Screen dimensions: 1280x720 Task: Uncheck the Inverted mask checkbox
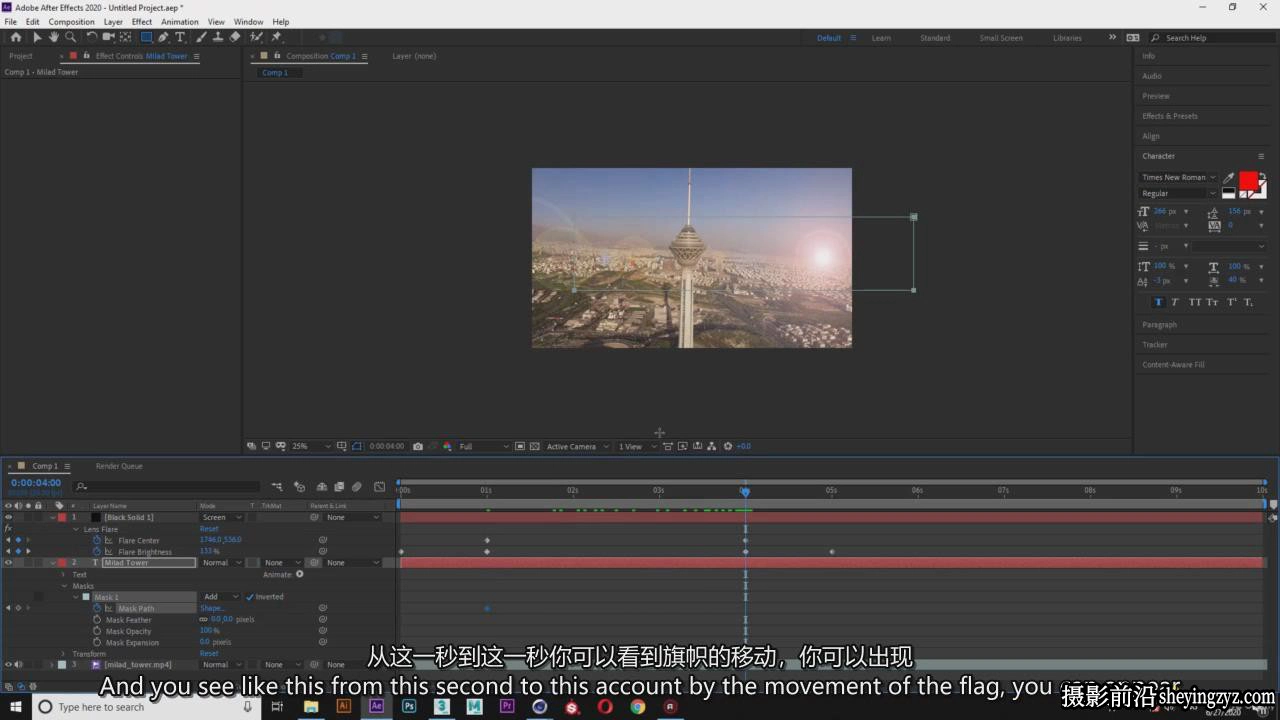(x=250, y=597)
